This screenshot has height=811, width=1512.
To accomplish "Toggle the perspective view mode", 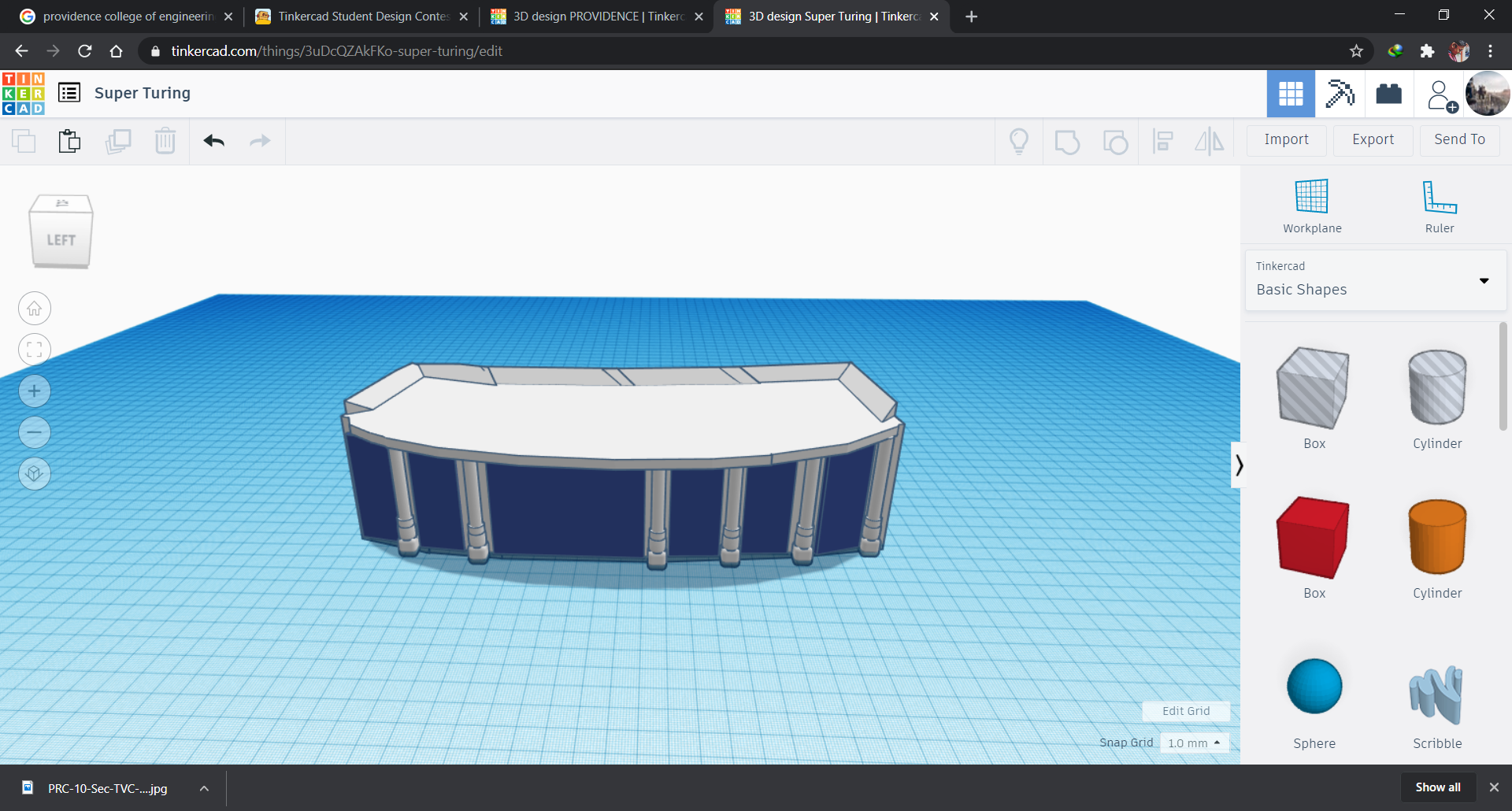I will click(x=34, y=473).
